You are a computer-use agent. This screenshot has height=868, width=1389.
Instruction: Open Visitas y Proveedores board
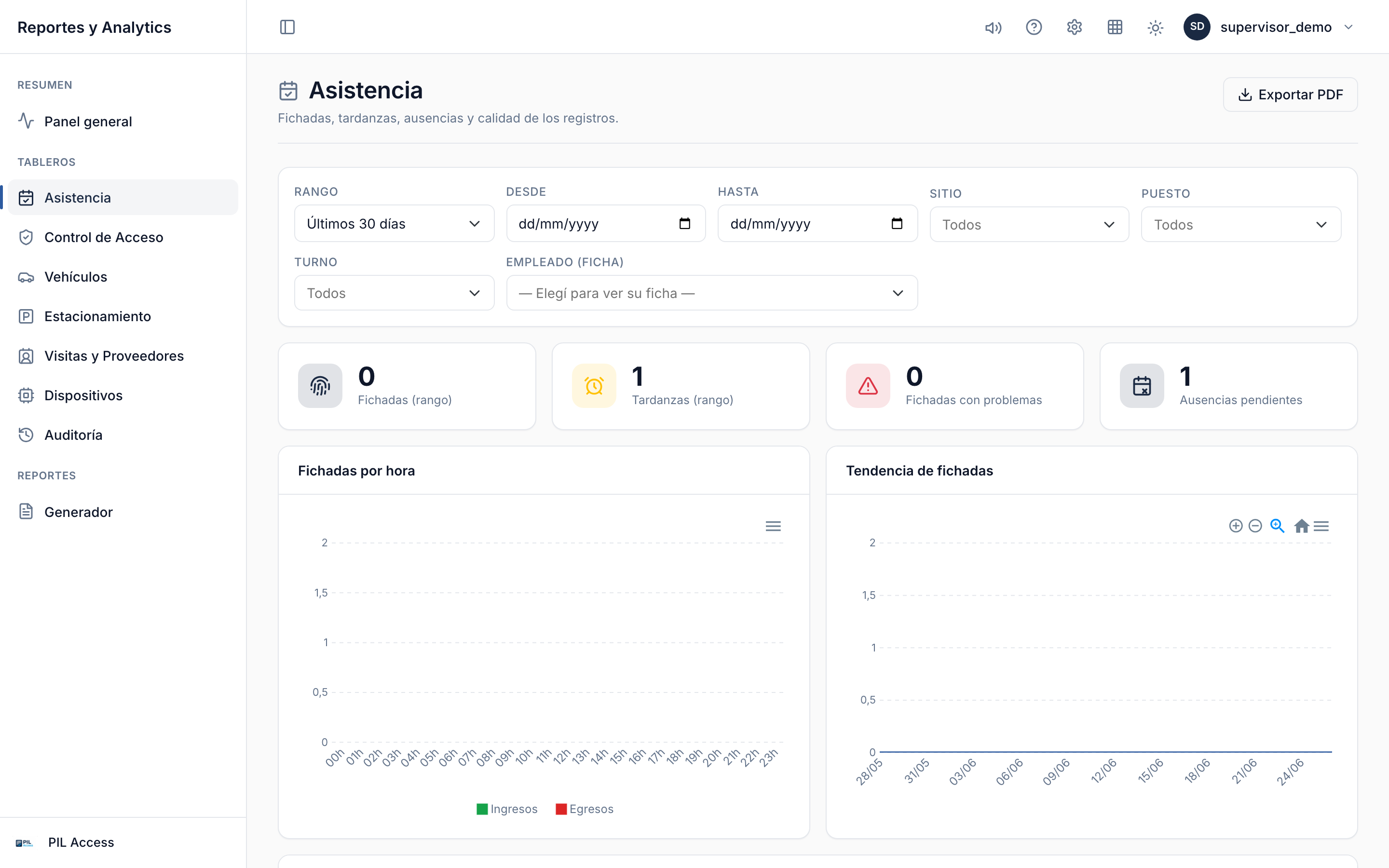pos(123,356)
